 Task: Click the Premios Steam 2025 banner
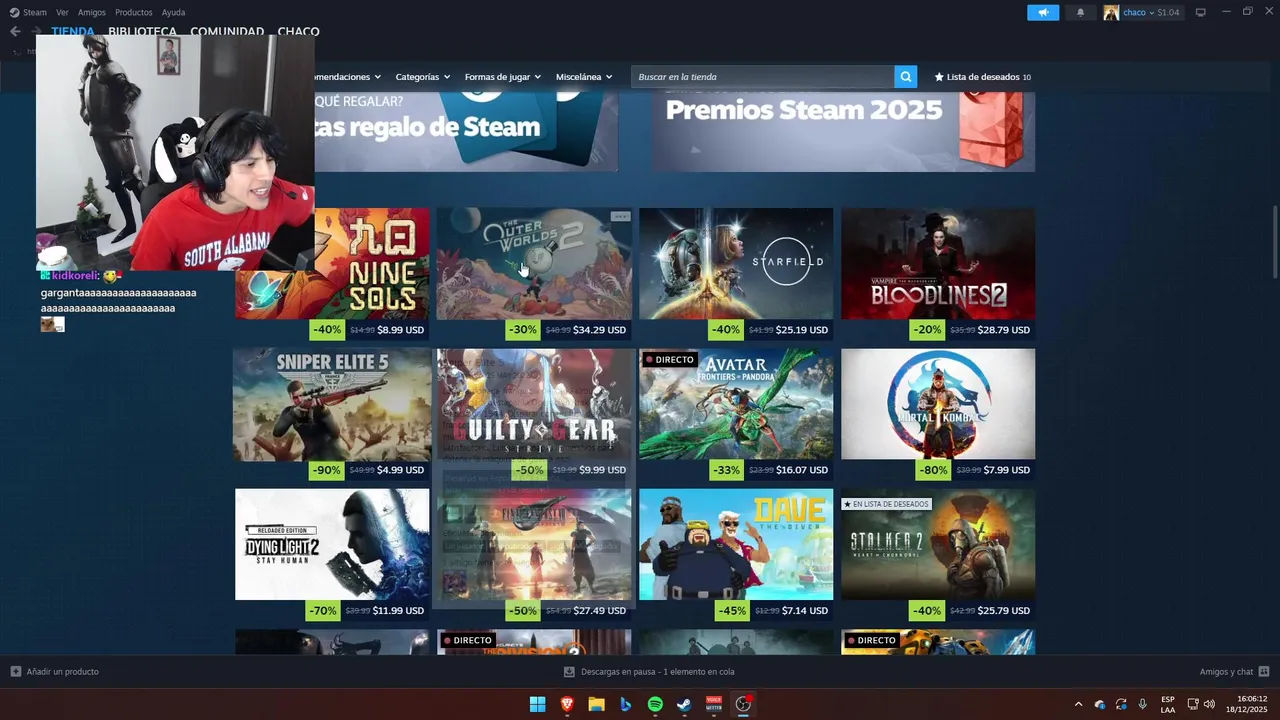pos(844,131)
